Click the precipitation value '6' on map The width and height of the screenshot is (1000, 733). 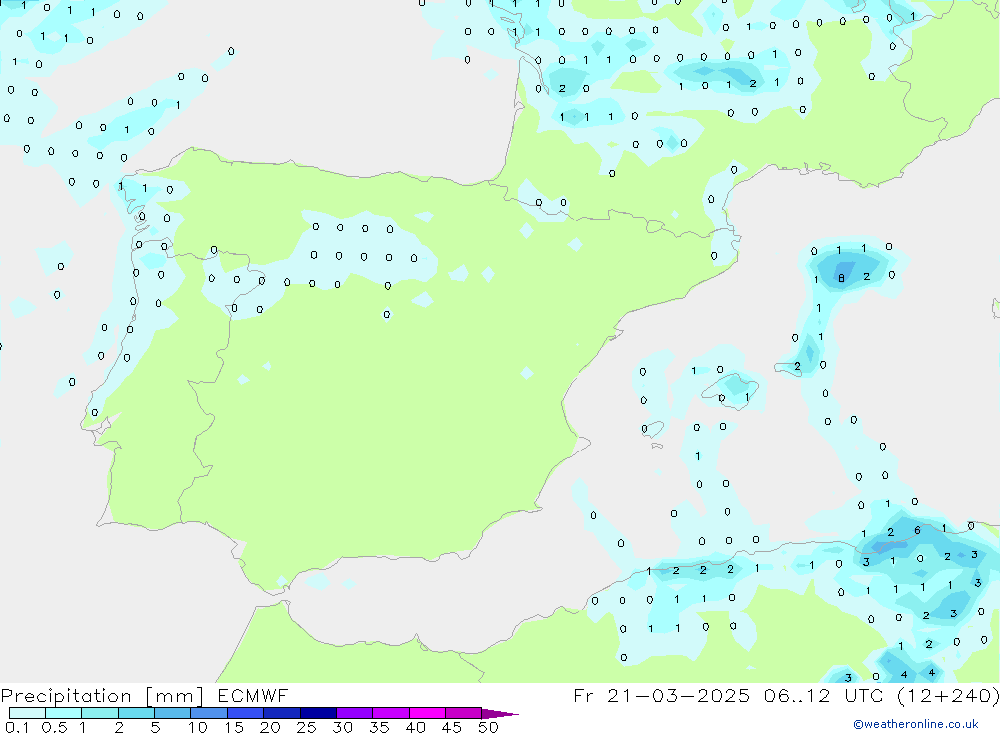(917, 530)
